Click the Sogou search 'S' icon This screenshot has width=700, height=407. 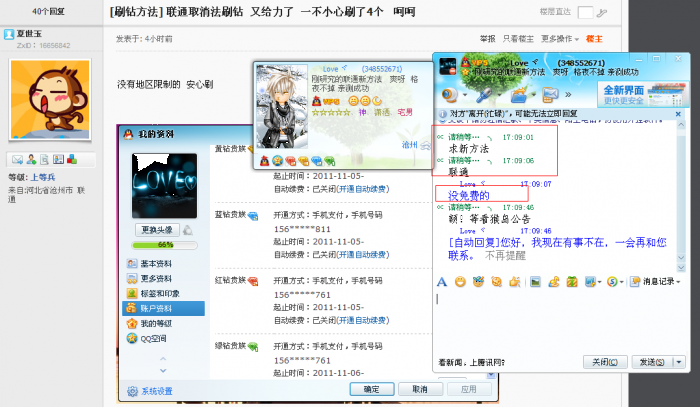[612, 282]
